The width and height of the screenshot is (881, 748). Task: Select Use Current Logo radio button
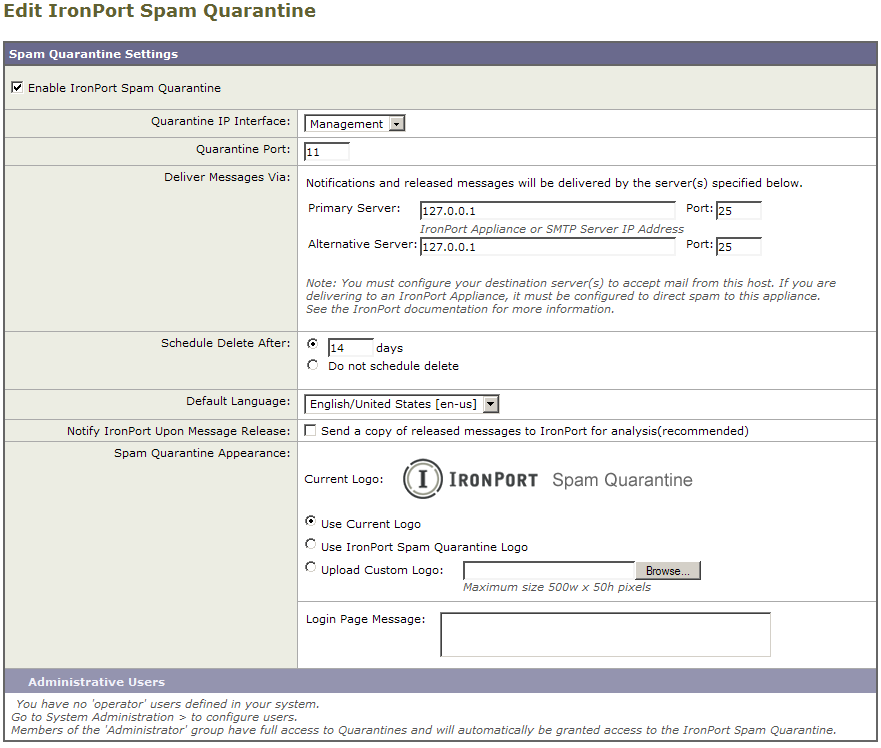310,521
